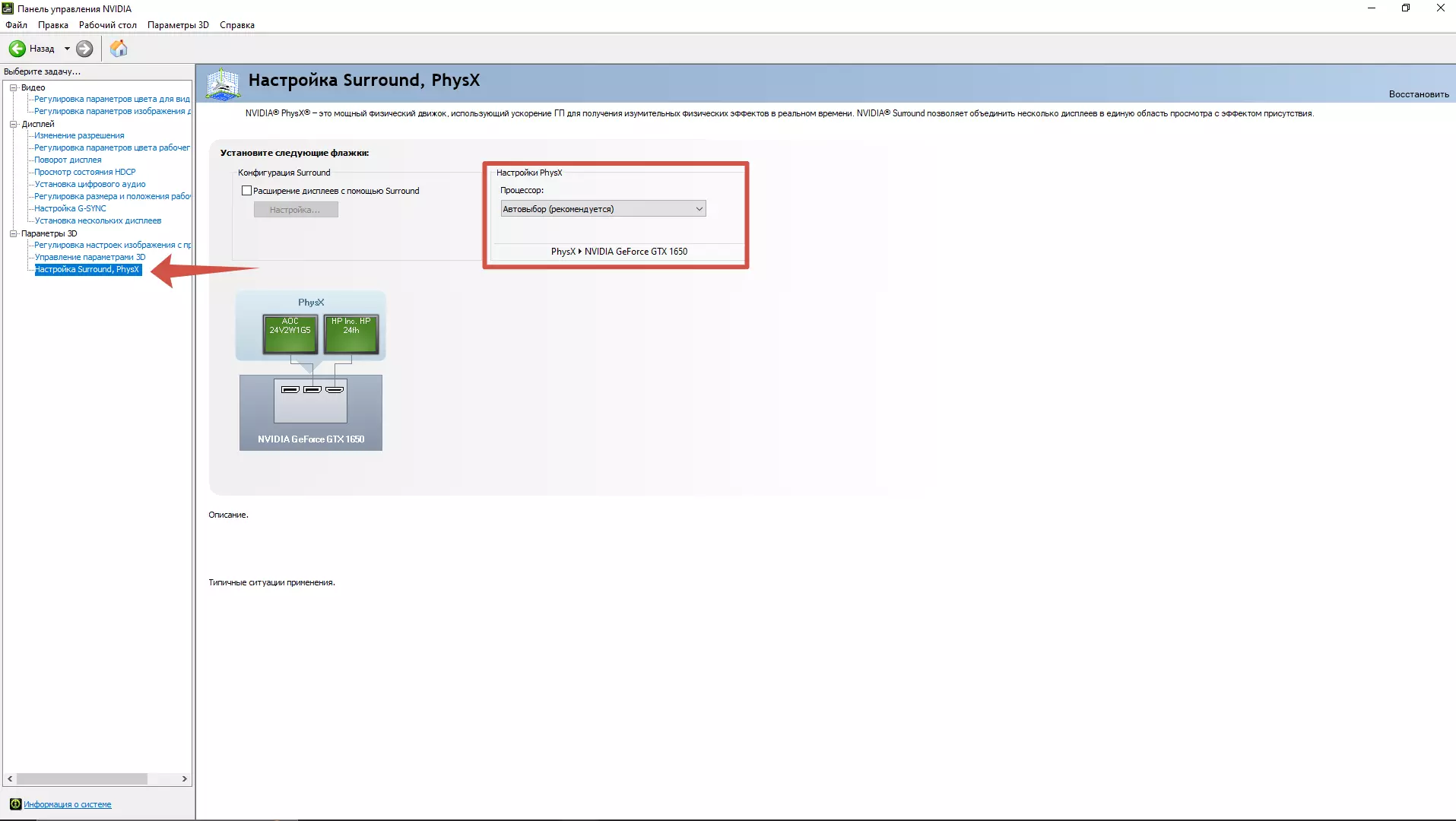This screenshot has width=1456, height=821.
Task: Open the Файл menu
Action: click(x=16, y=25)
